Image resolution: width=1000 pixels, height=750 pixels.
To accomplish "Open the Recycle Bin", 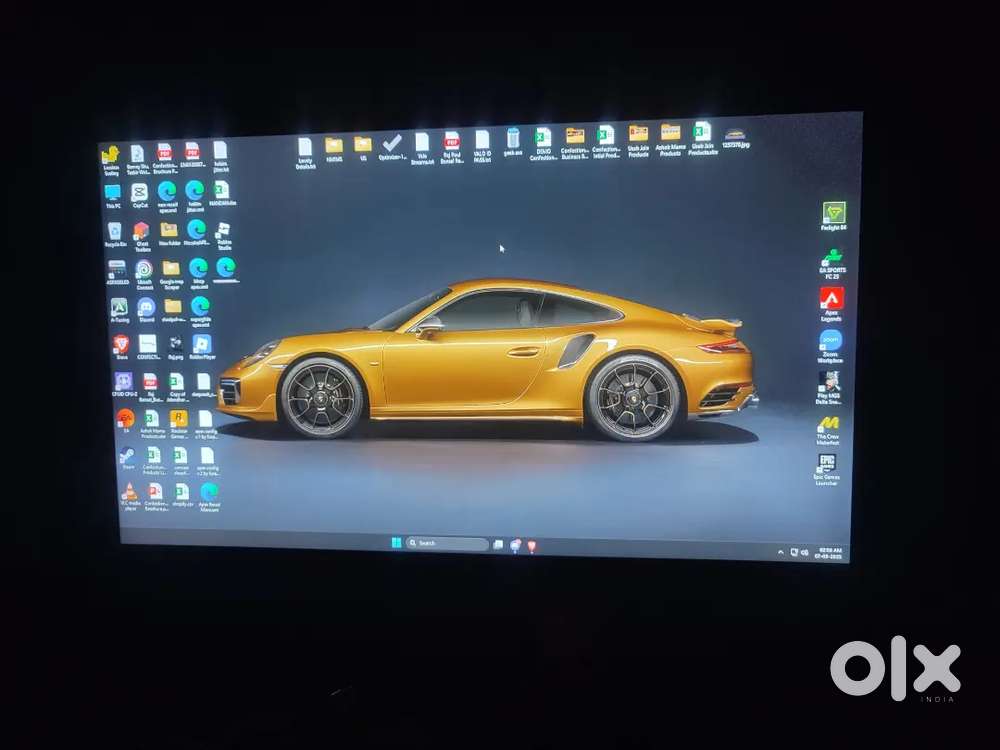I will 115,231.
